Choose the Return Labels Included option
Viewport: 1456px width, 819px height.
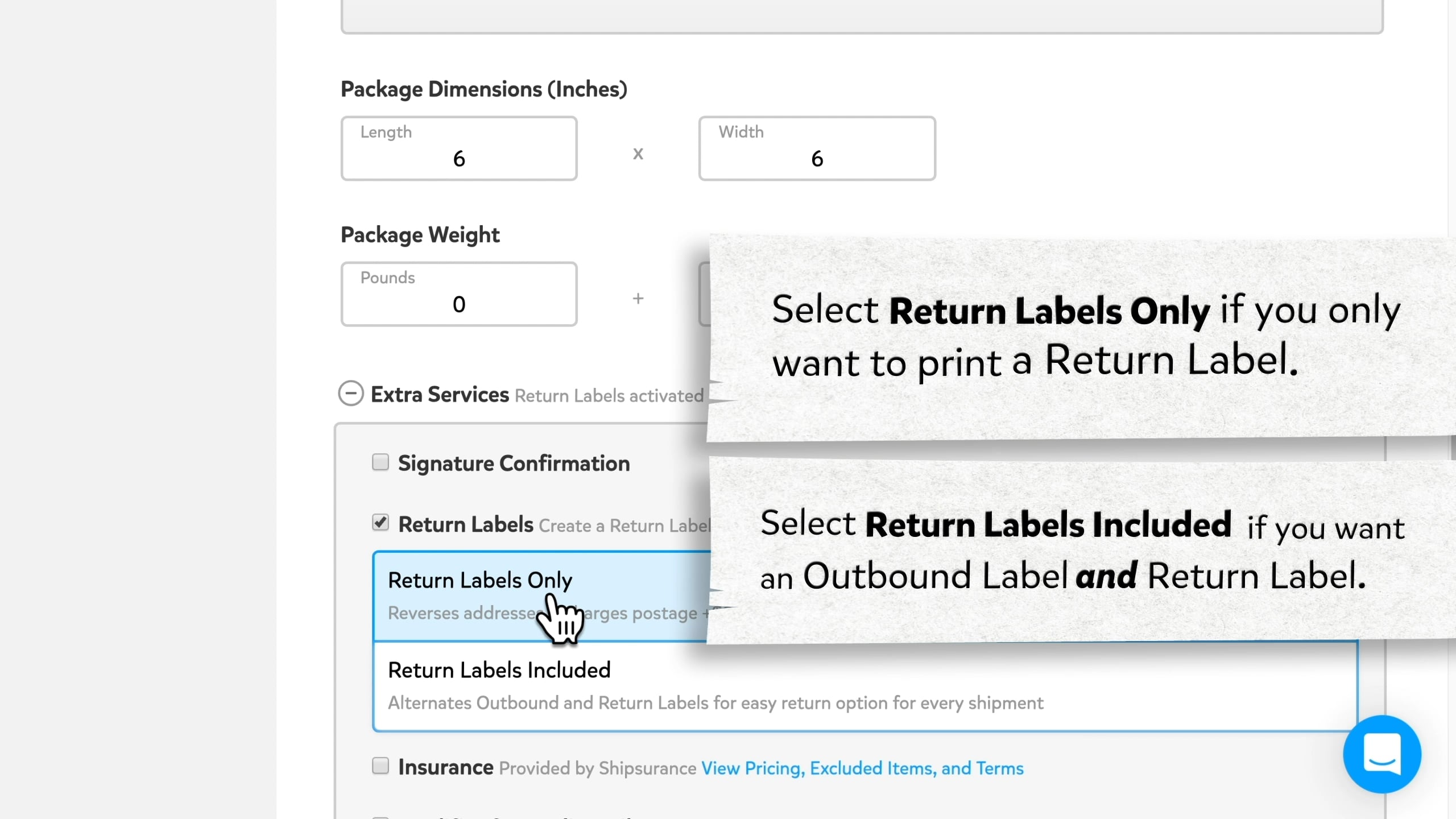tap(499, 670)
